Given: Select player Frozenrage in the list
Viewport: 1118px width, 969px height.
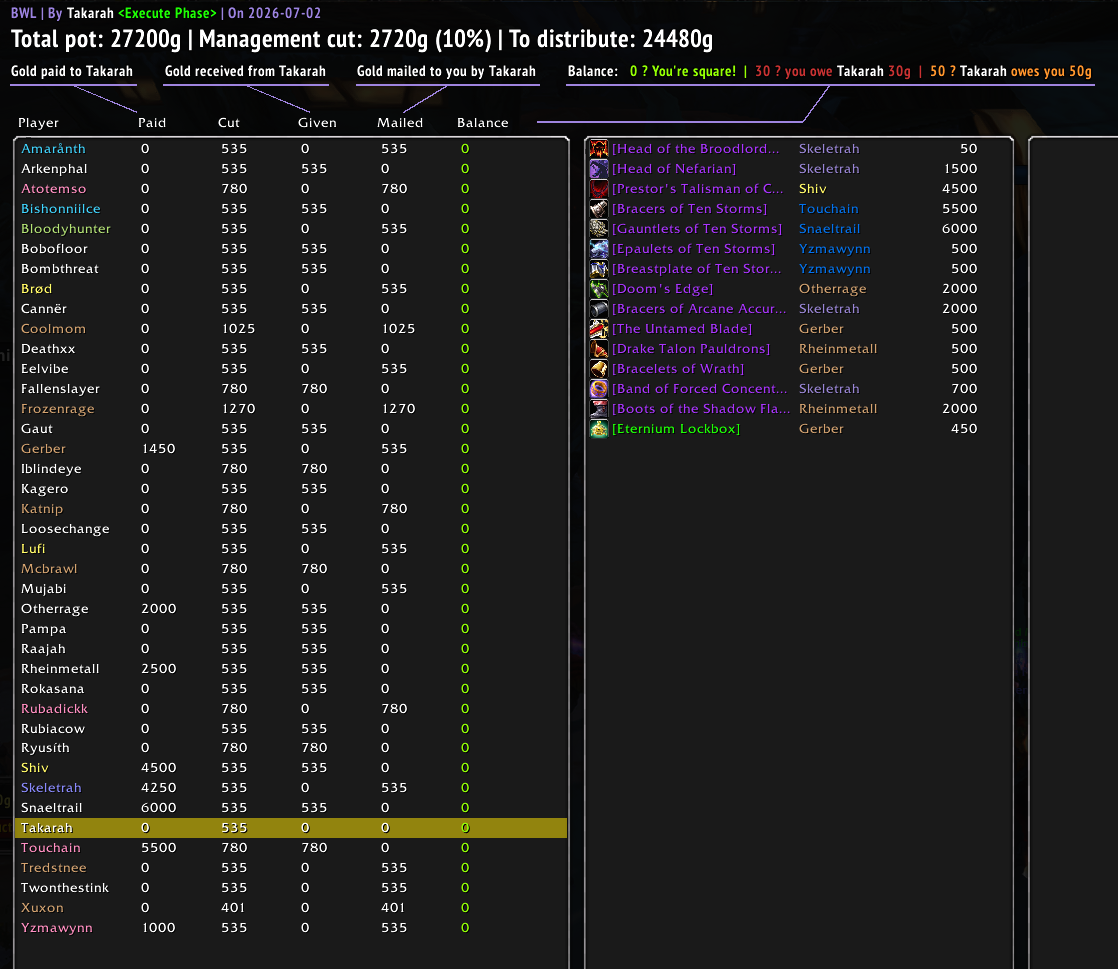Looking at the screenshot, I should tap(58, 408).
